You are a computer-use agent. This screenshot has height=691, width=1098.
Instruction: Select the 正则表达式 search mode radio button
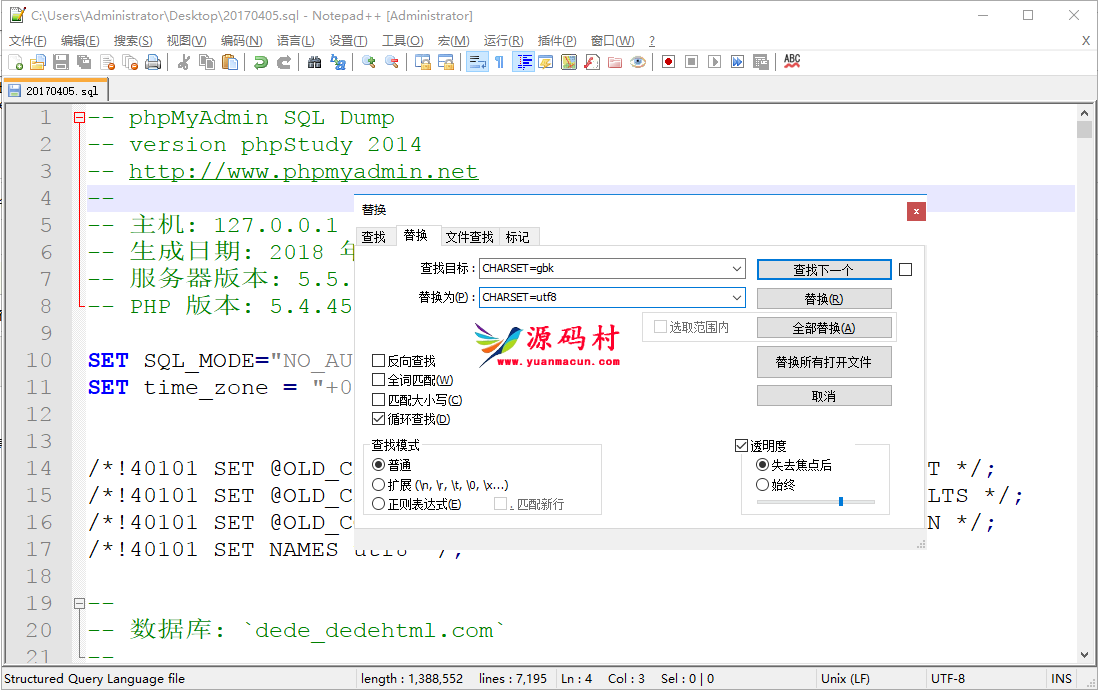(379, 503)
